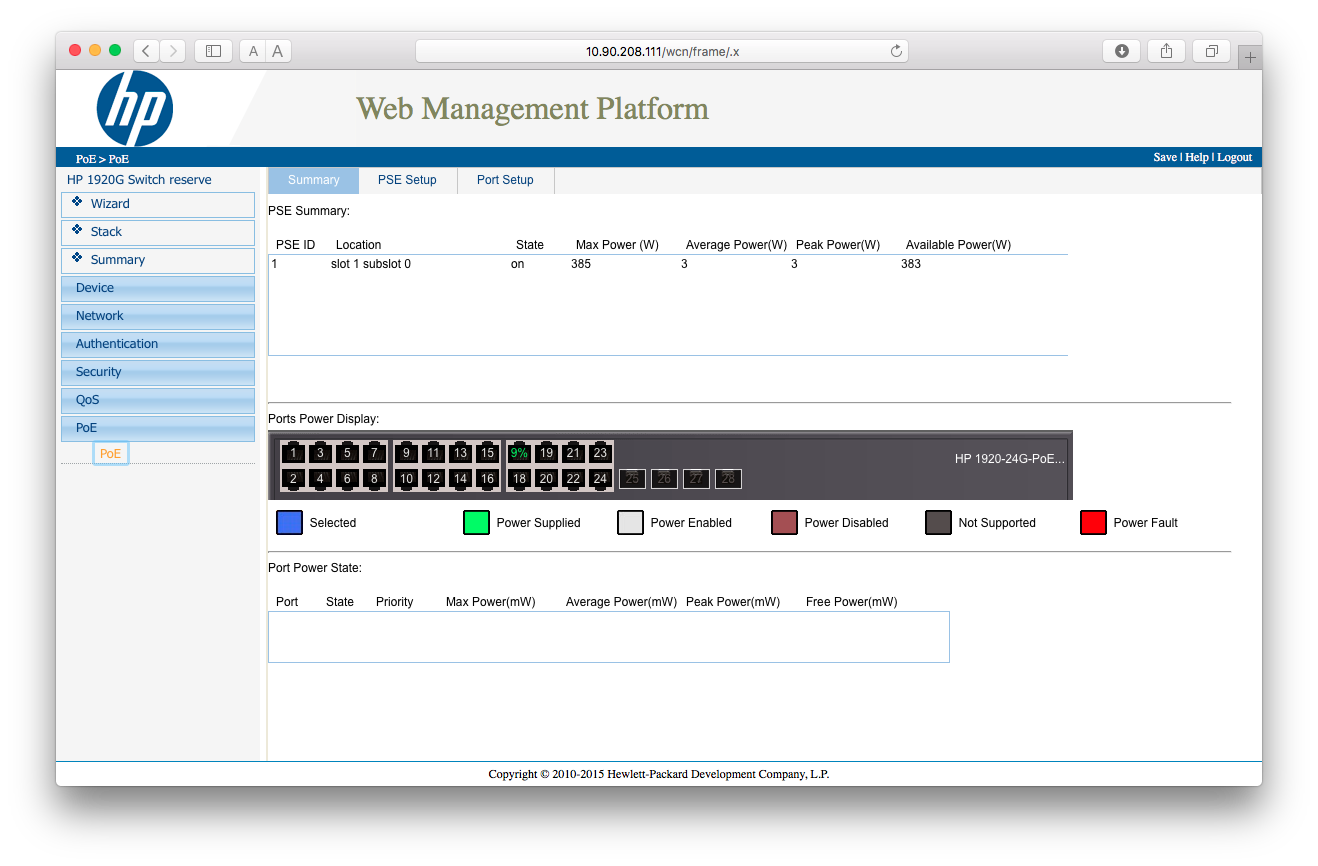Select port 24 on the switch panel
Viewport: 1318px width, 866px height.
pos(600,479)
